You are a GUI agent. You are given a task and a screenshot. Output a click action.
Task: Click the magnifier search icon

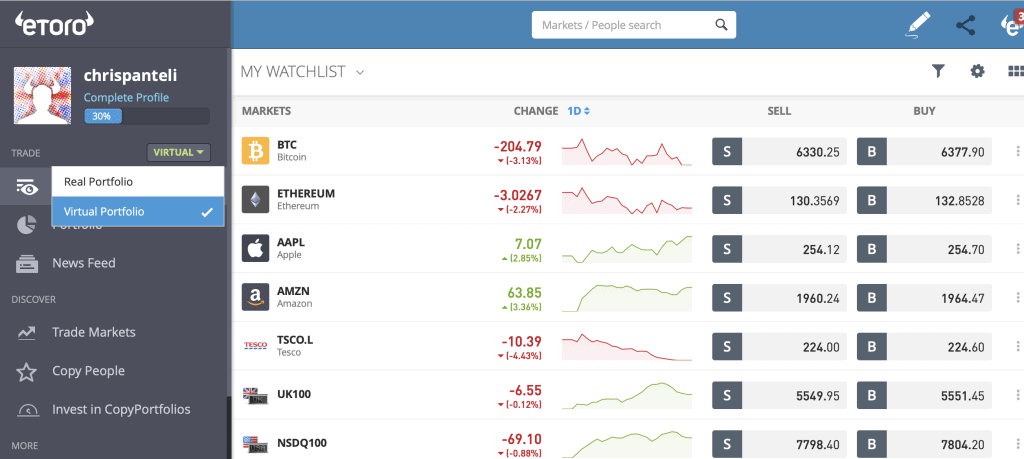pos(721,25)
